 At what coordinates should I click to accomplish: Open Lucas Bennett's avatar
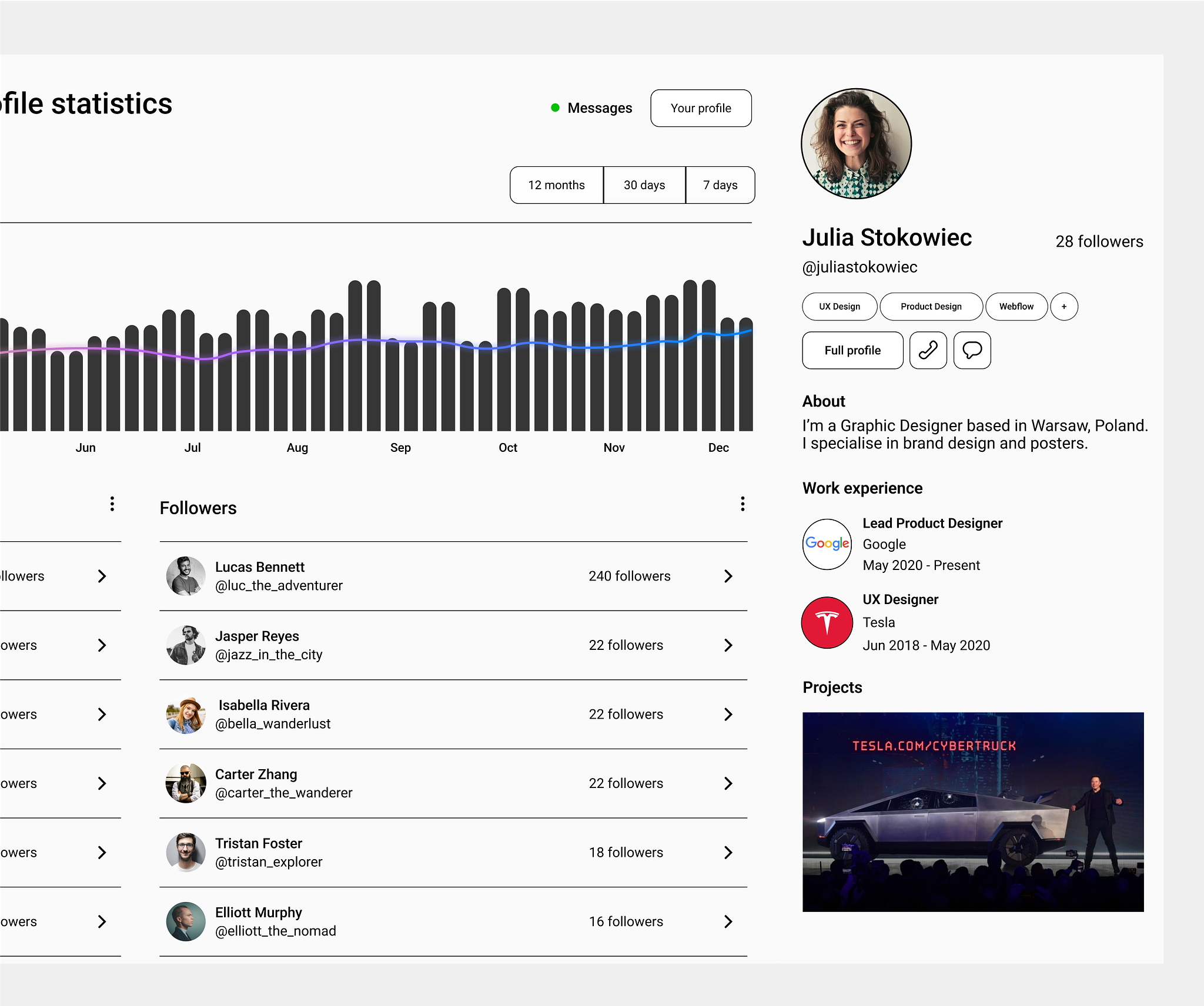click(x=186, y=576)
